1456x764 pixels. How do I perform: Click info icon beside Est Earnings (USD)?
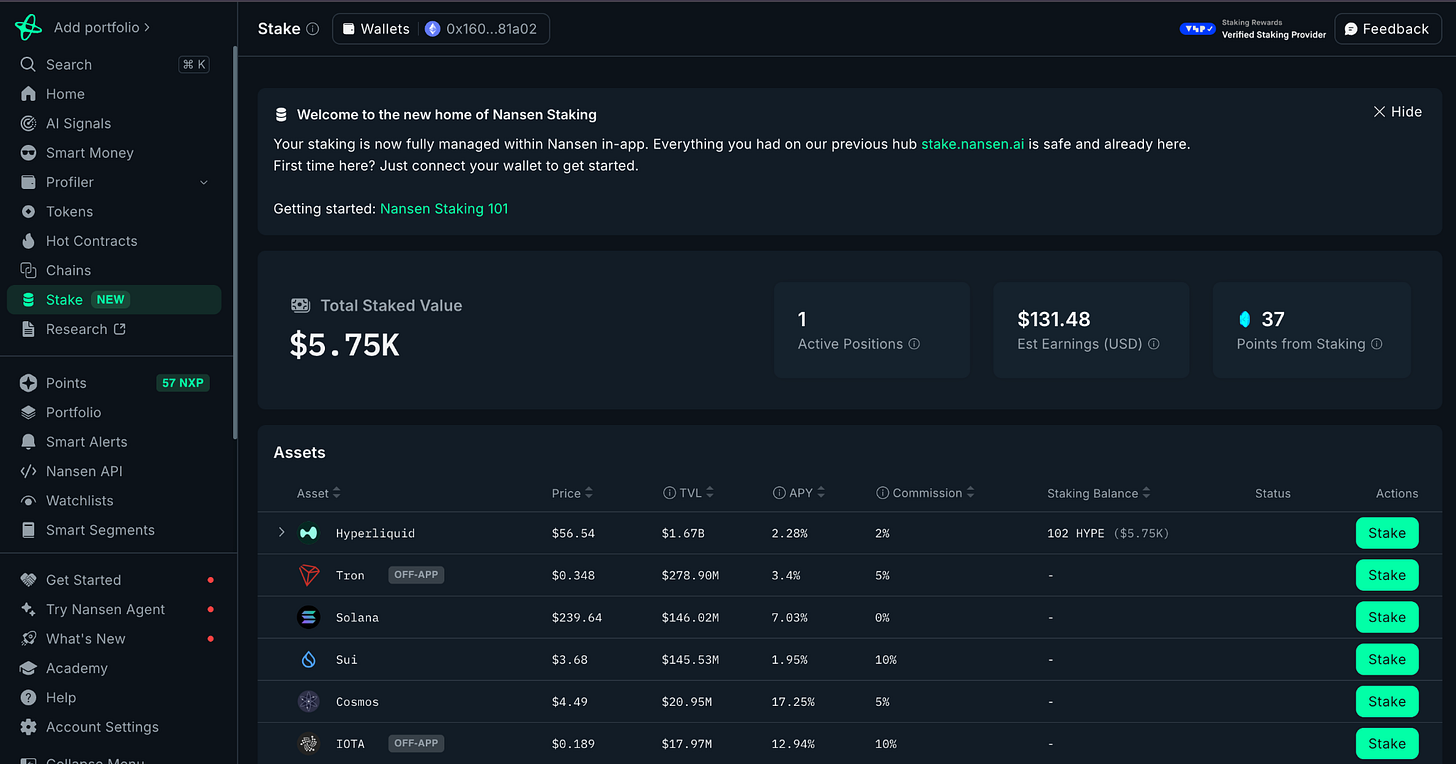coord(1154,344)
